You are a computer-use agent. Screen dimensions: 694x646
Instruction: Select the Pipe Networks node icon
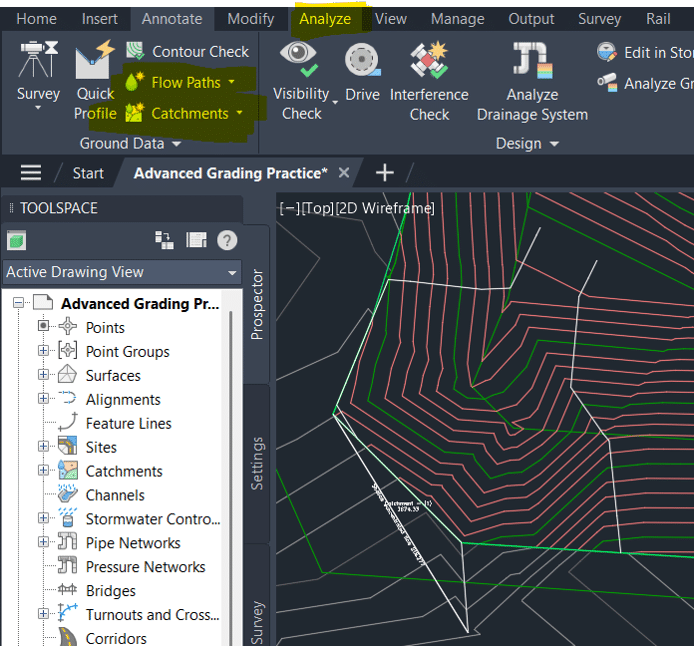68,542
